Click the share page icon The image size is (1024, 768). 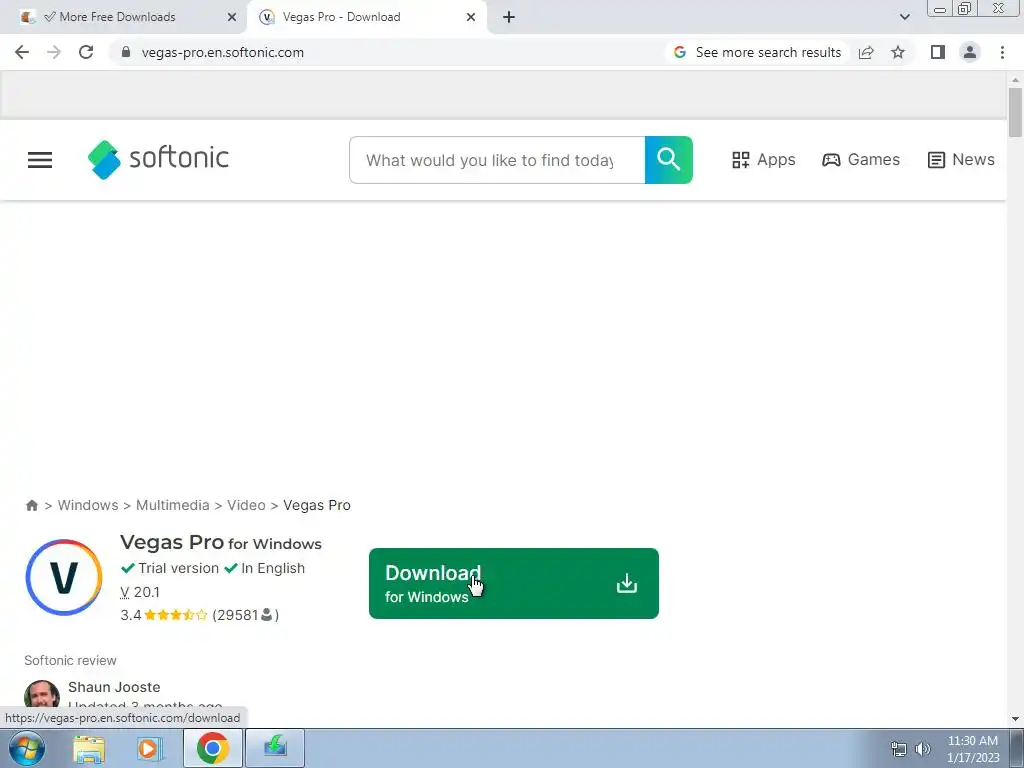pos(866,52)
